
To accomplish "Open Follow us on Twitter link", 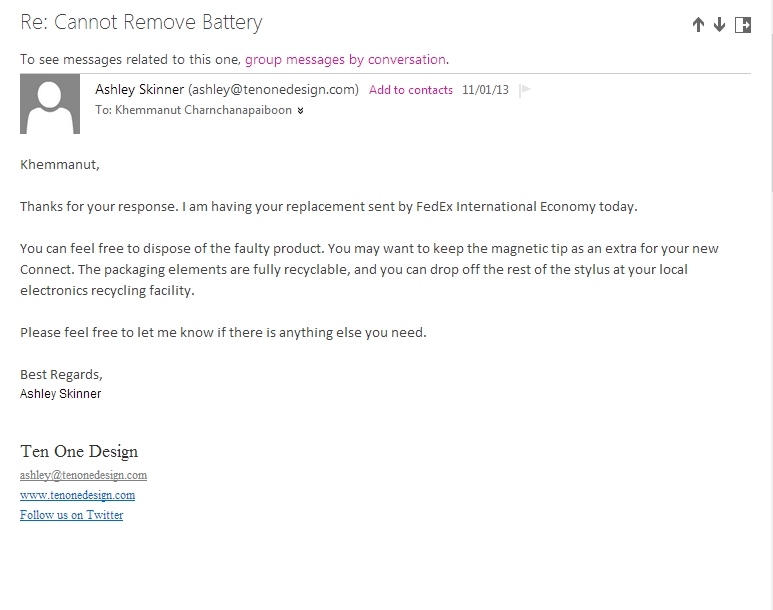I will tap(71, 515).
